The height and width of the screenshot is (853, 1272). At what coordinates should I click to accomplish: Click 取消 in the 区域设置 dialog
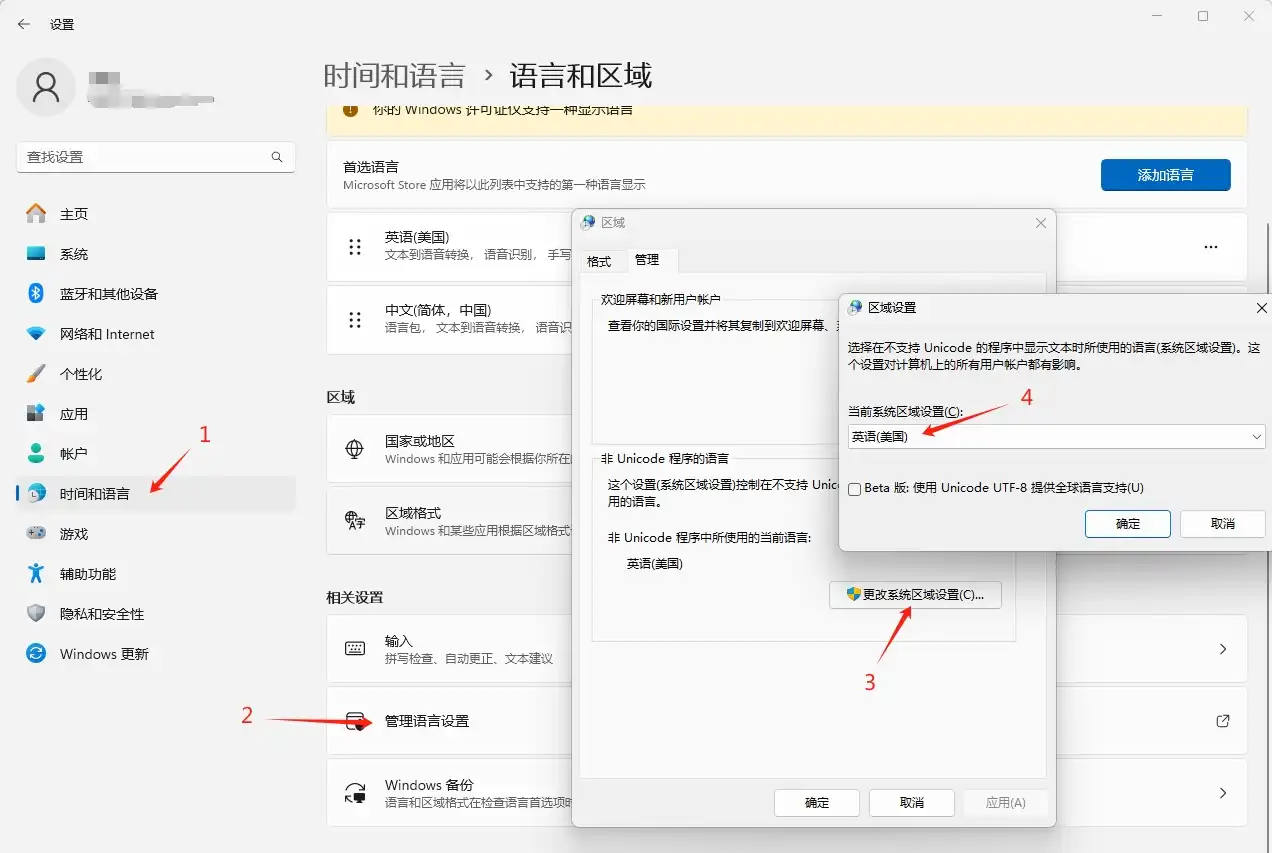tap(1222, 524)
